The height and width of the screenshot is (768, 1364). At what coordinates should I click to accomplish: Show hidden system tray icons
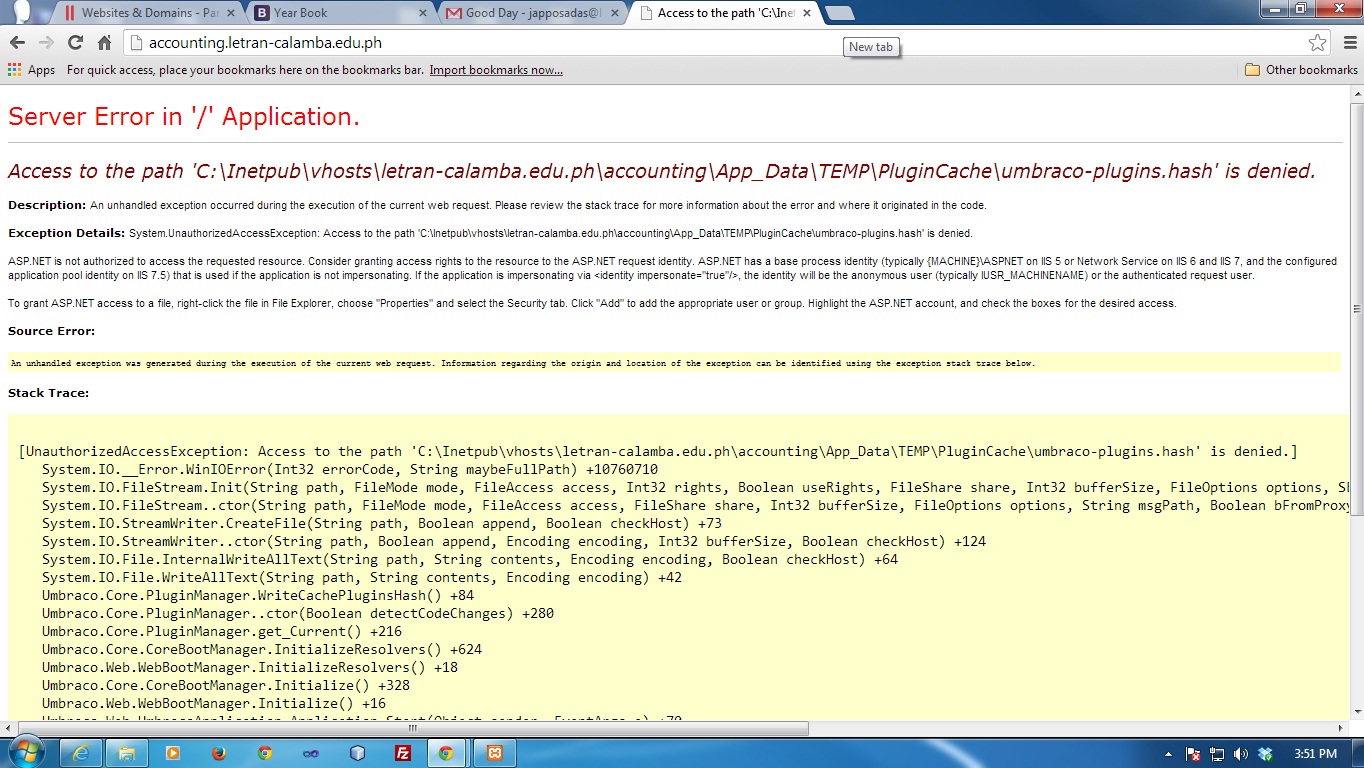[x=1169, y=754]
